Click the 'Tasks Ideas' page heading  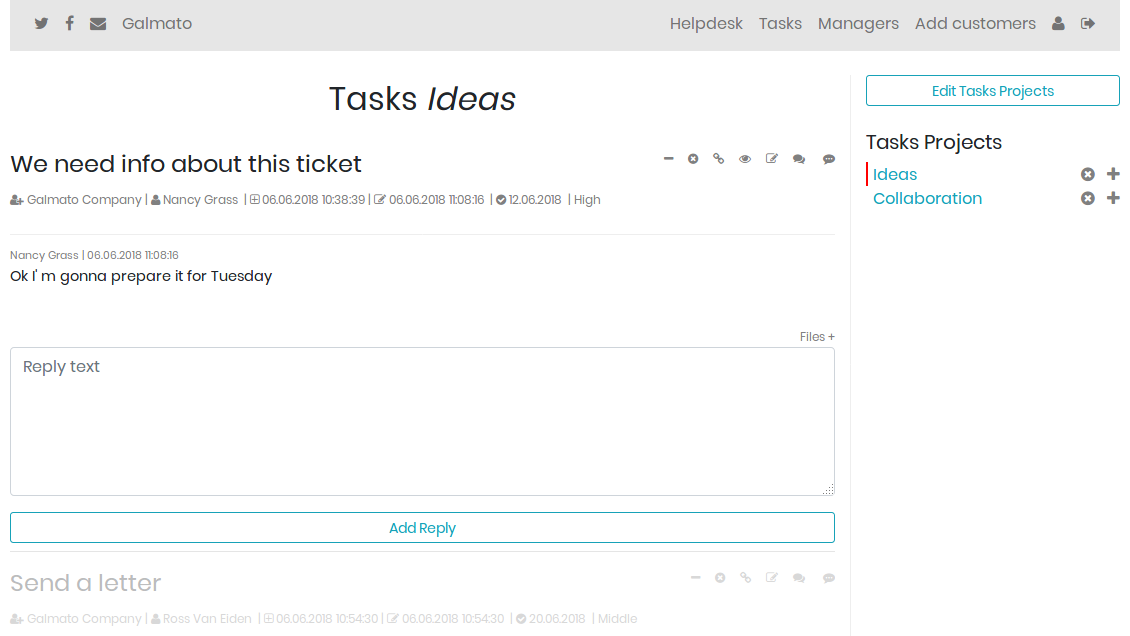click(422, 99)
